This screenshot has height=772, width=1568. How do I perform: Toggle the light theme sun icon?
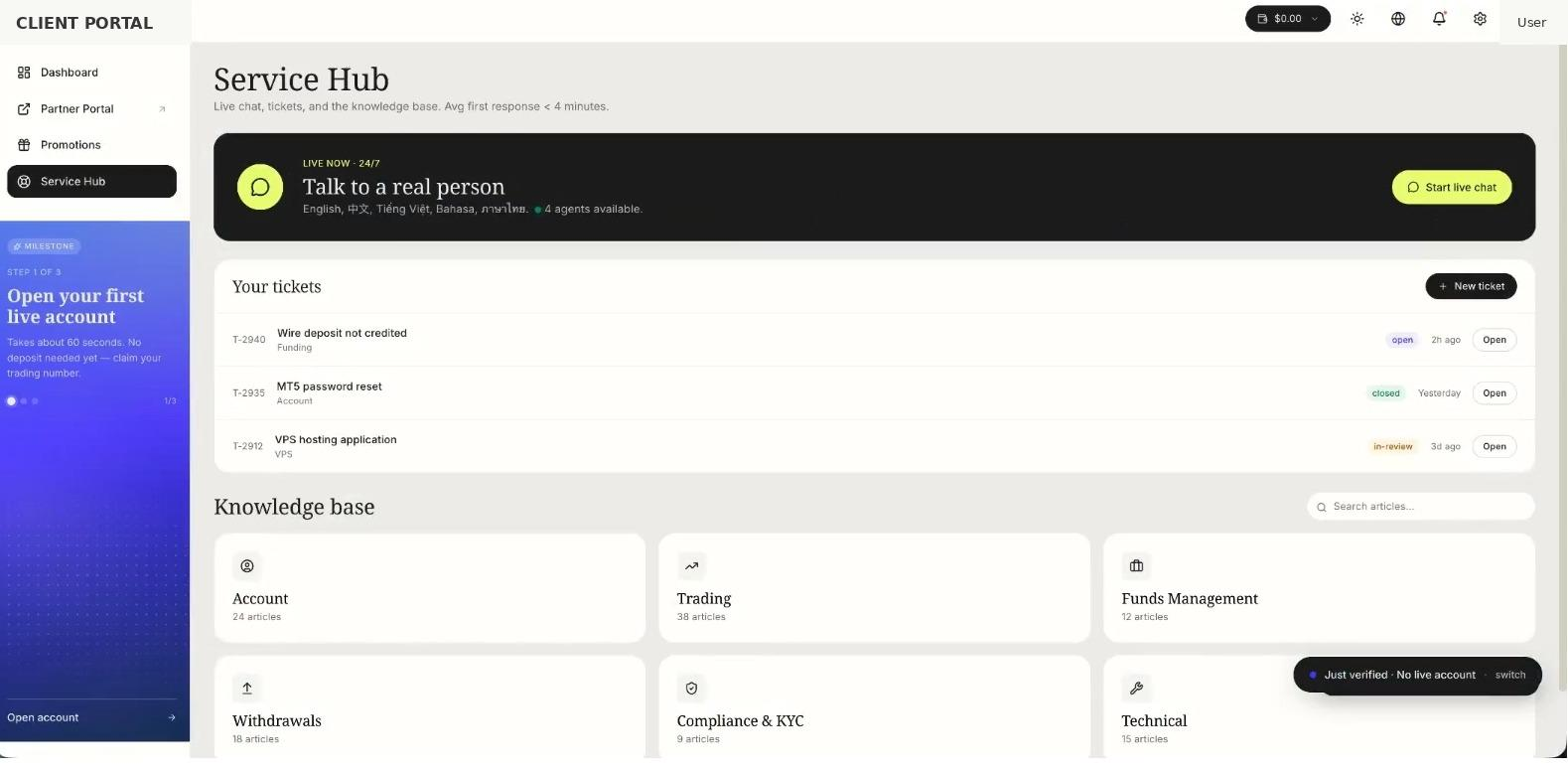point(1357,19)
